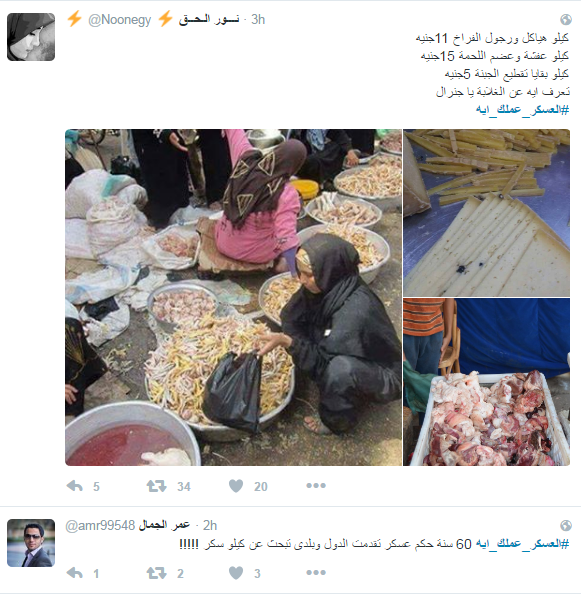This screenshot has width=581, height=594.
Task: View the raw meat scraps photo
Action: (486, 382)
